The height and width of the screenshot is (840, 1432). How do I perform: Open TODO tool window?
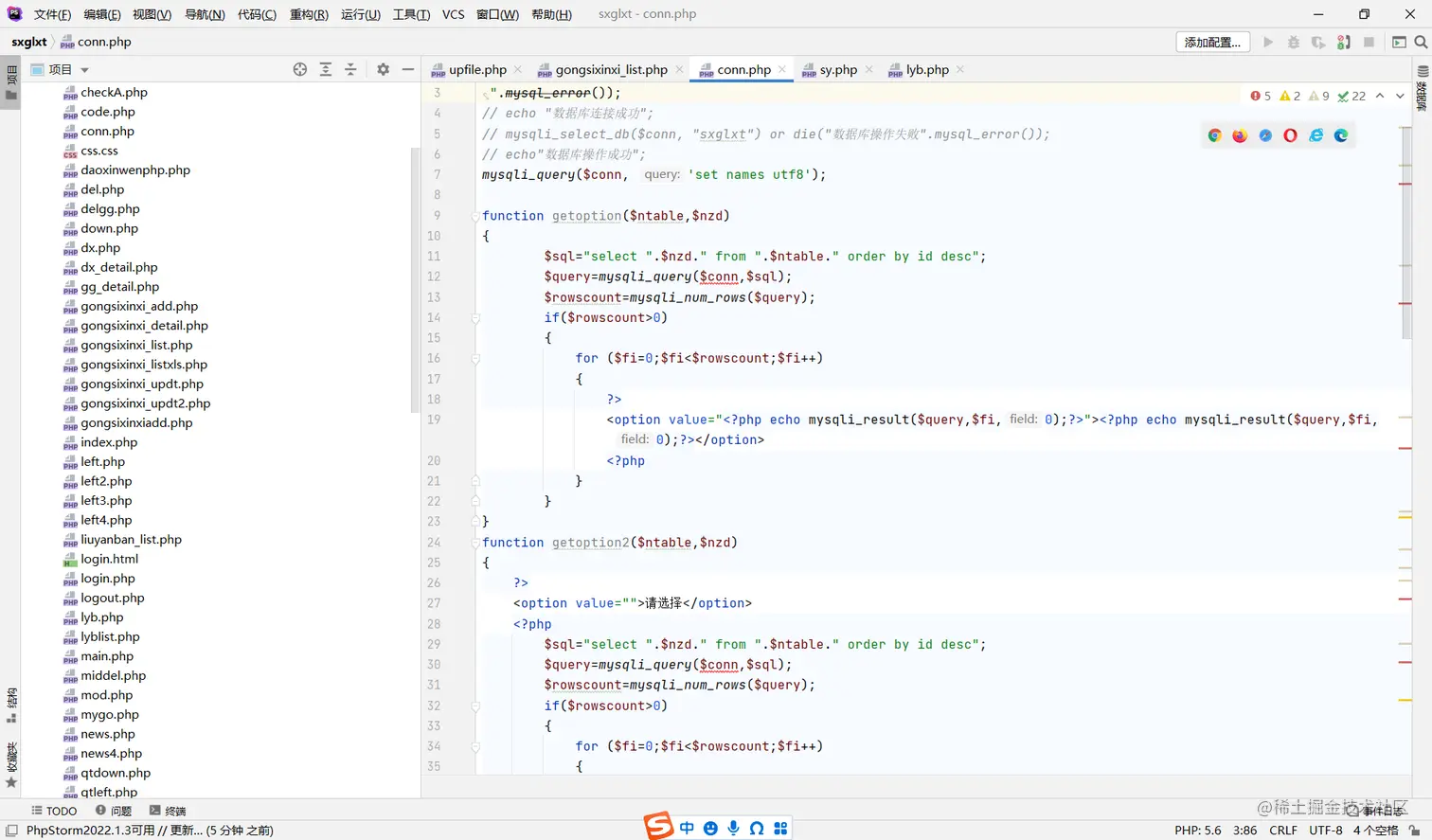pyautogui.click(x=54, y=811)
